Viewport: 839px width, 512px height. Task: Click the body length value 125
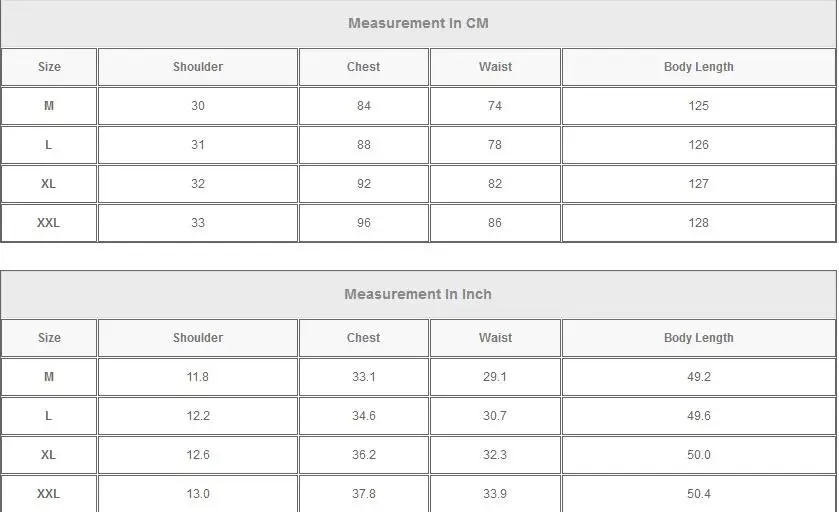698,106
